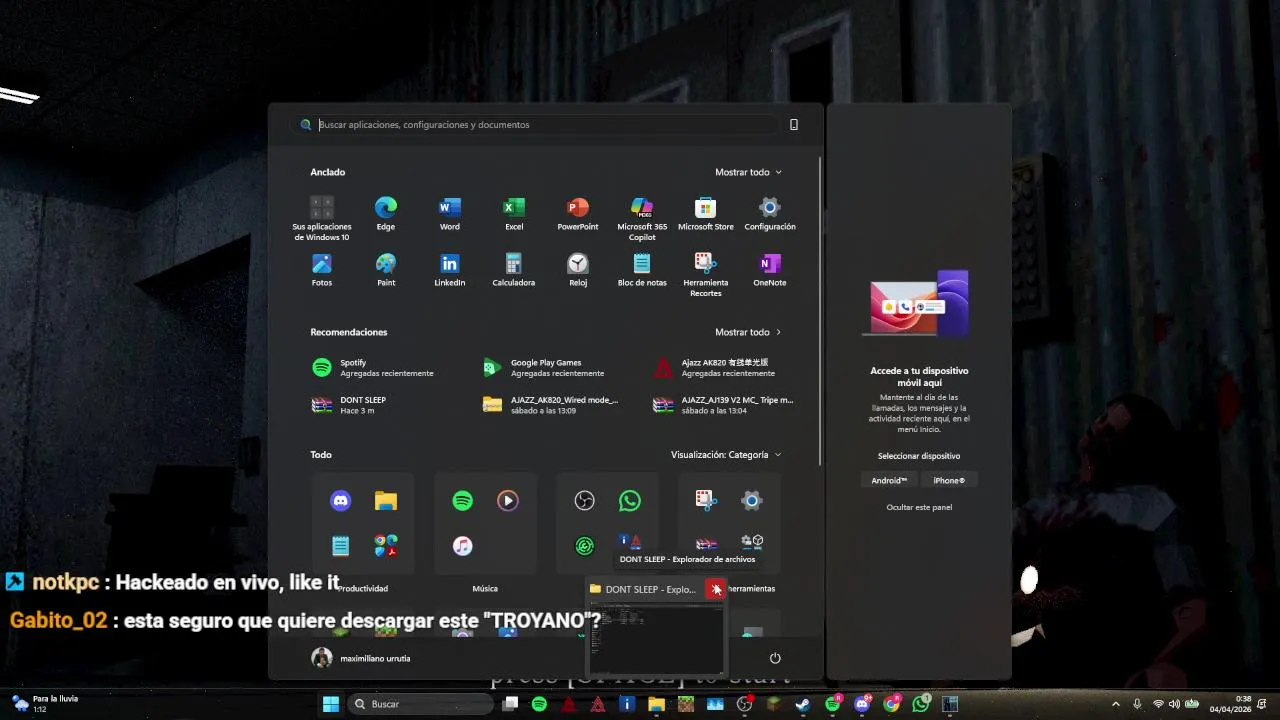The height and width of the screenshot is (720, 1280).
Task: Open WhatsApp from the taskbar
Action: tap(921, 704)
